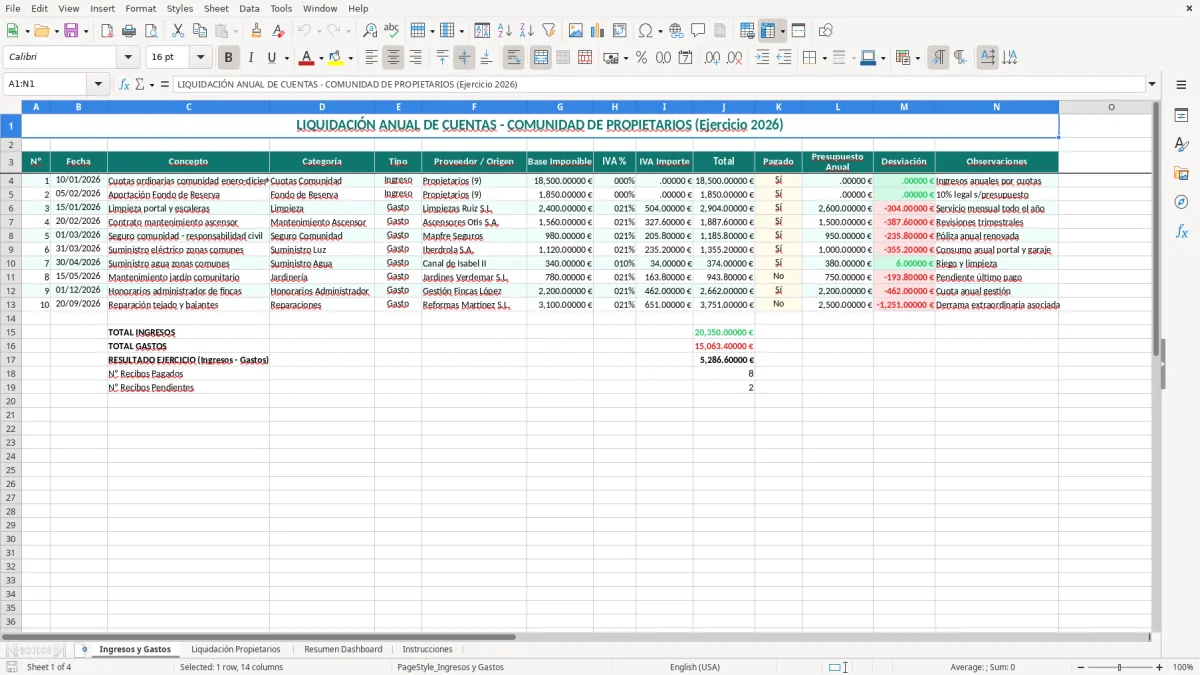Open the Format menu
Screen dimensions: 1200x675
141,8
